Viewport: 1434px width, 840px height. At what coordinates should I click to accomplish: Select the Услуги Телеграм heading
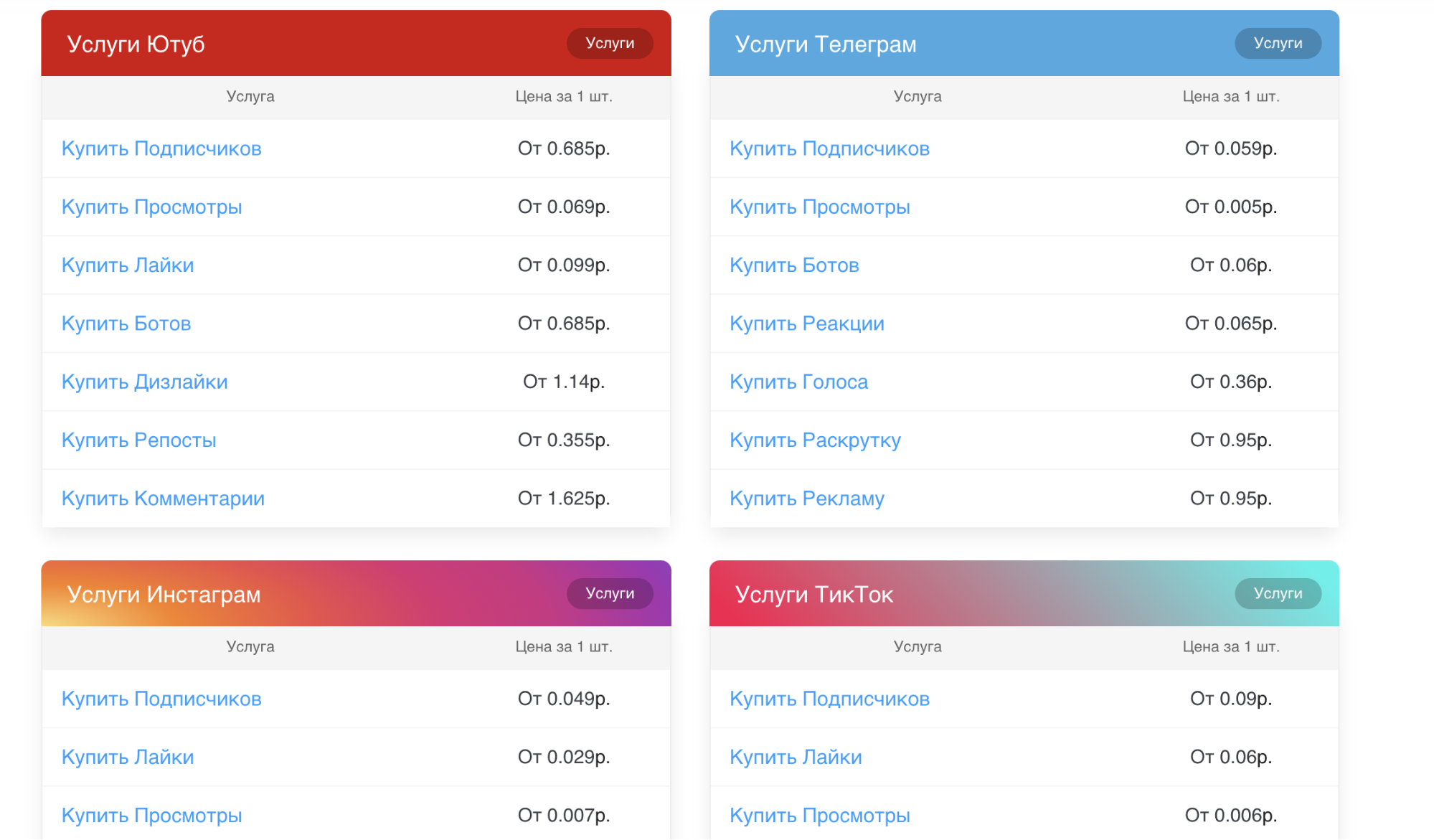826,44
